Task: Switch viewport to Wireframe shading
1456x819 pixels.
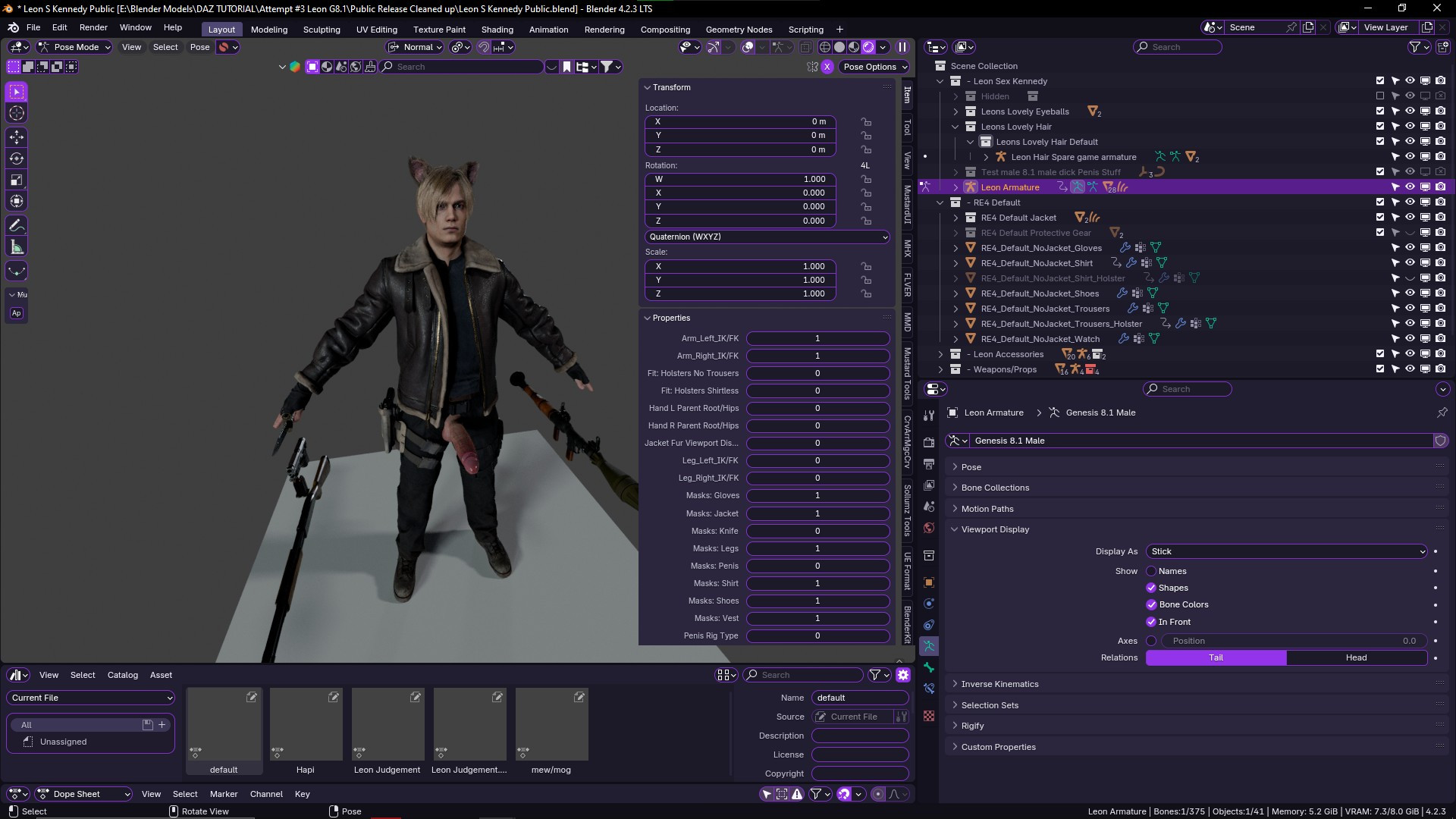Action: pyautogui.click(x=825, y=47)
